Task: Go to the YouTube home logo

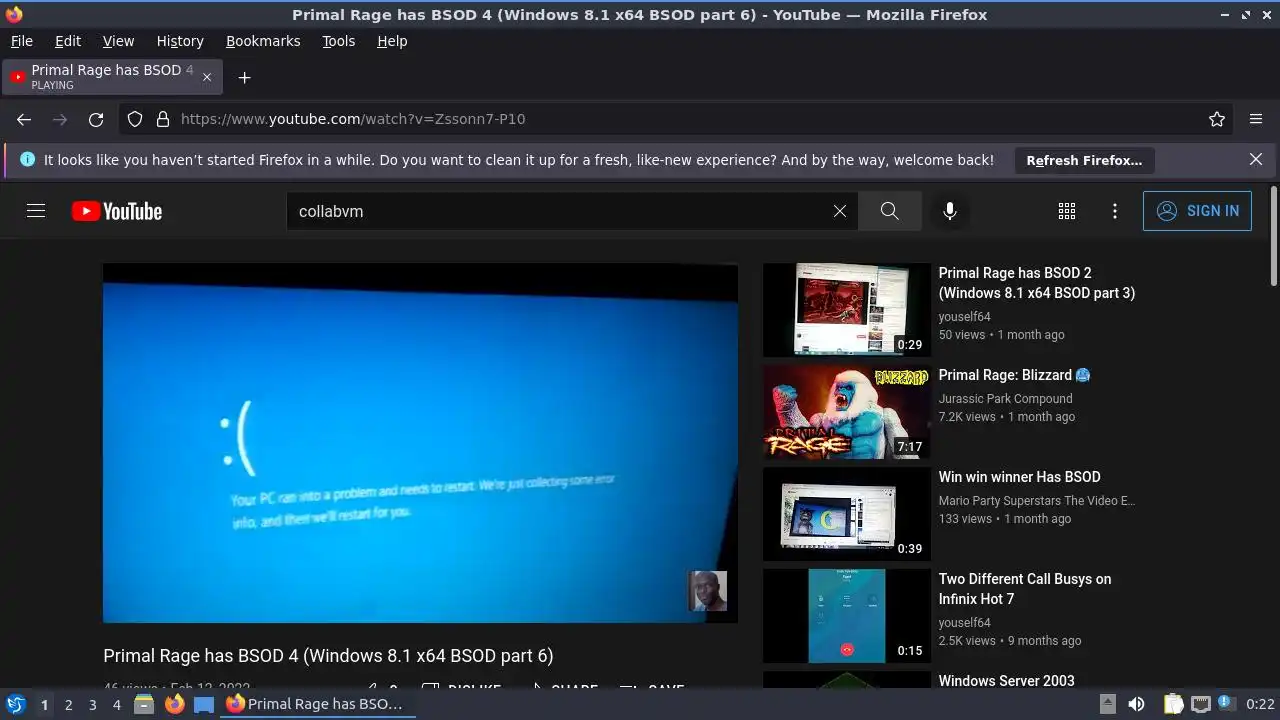Action: click(117, 211)
